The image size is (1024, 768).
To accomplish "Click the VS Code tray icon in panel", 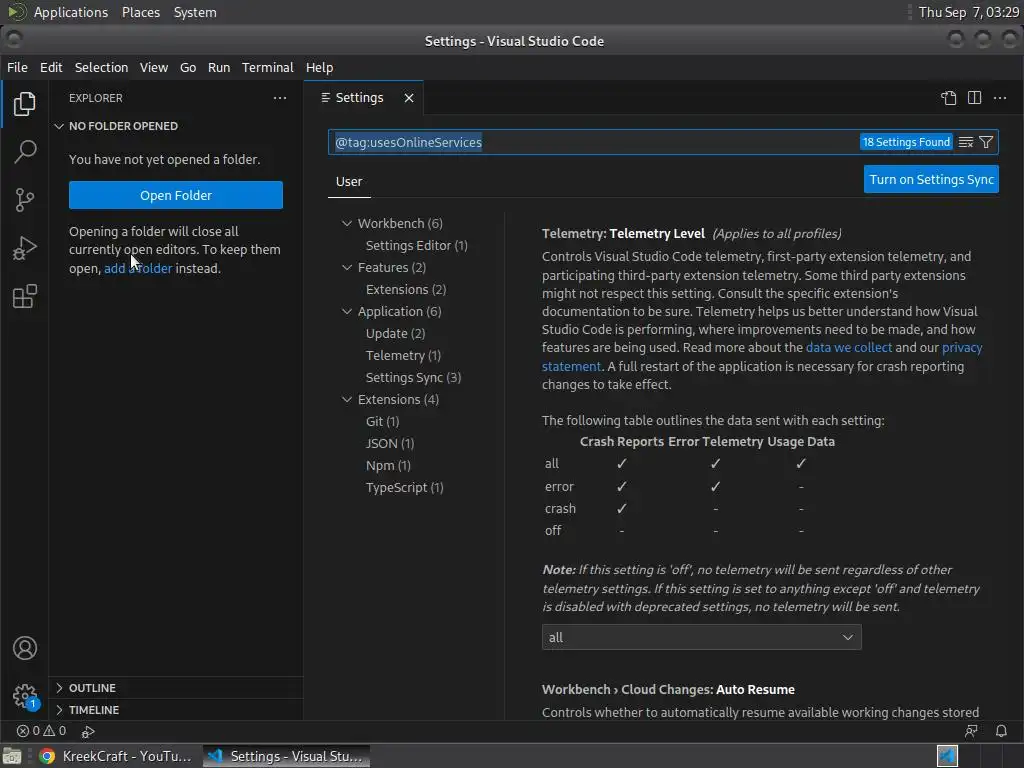I will (x=947, y=756).
